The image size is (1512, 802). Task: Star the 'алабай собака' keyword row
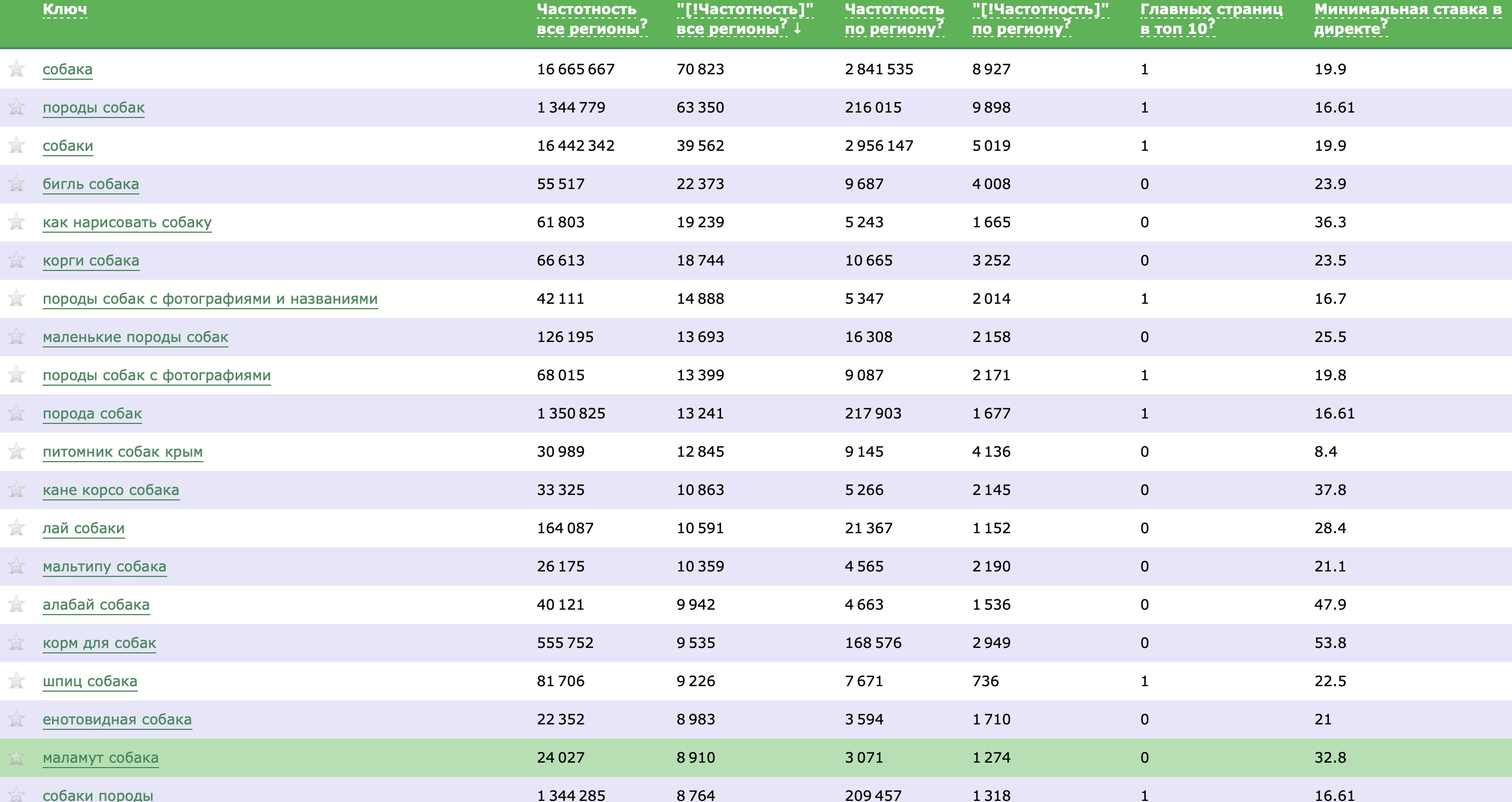point(16,604)
